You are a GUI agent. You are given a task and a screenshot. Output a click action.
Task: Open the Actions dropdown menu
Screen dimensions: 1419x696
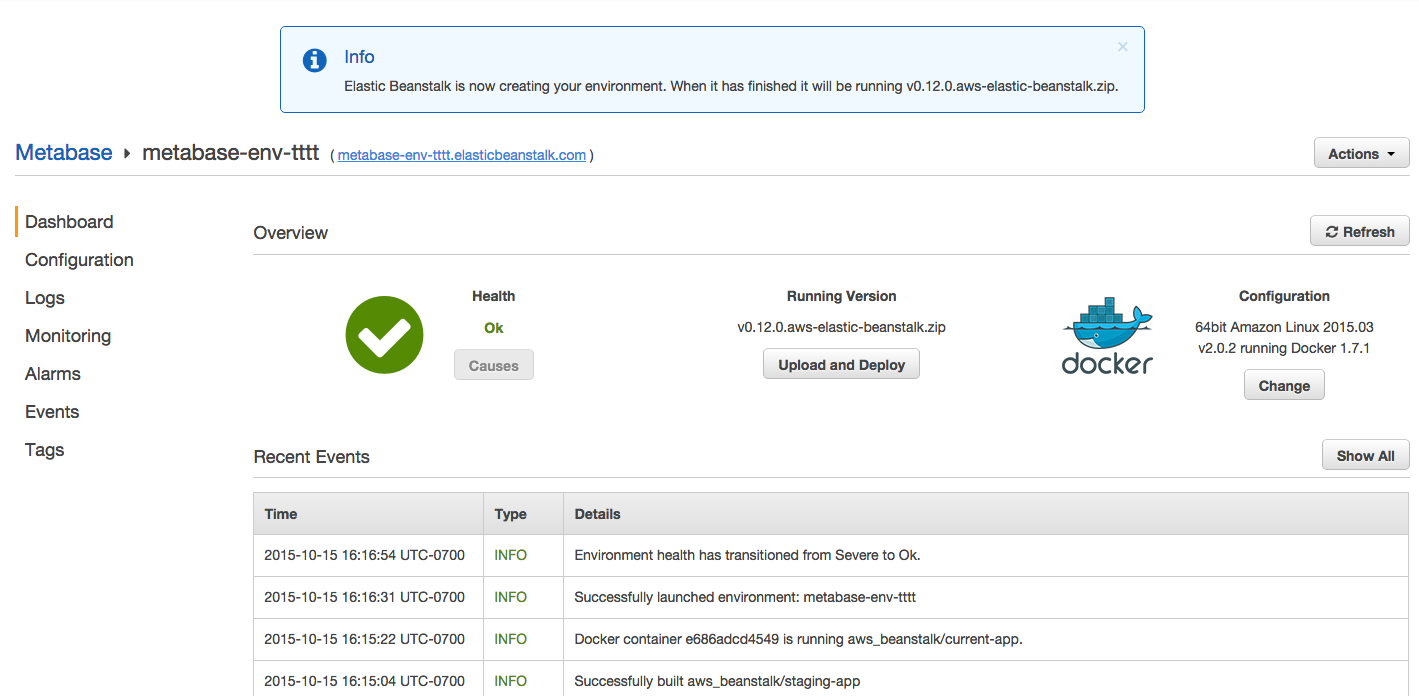coord(1361,154)
